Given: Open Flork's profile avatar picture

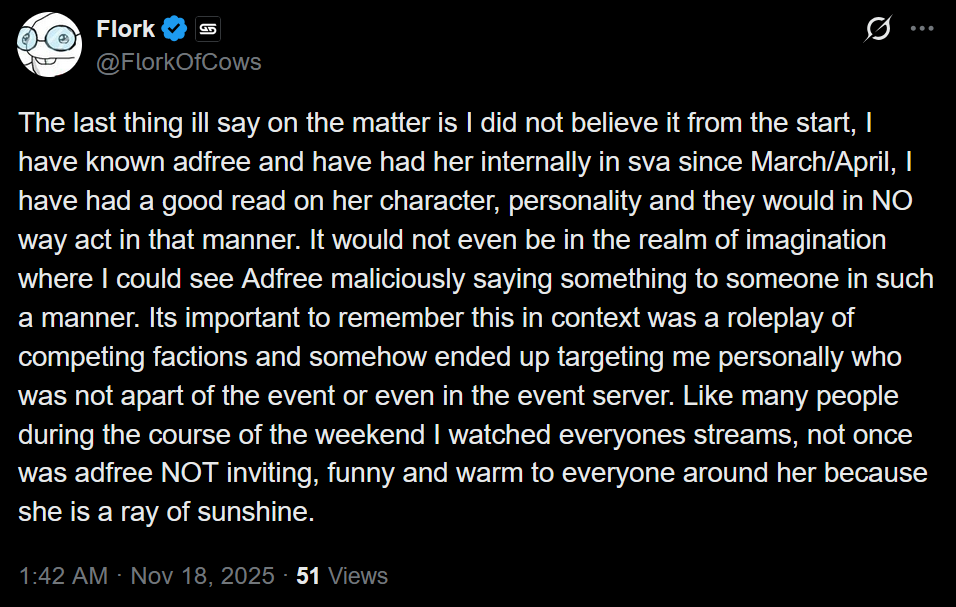Looking at the screenshot, I should click(49, 44).
